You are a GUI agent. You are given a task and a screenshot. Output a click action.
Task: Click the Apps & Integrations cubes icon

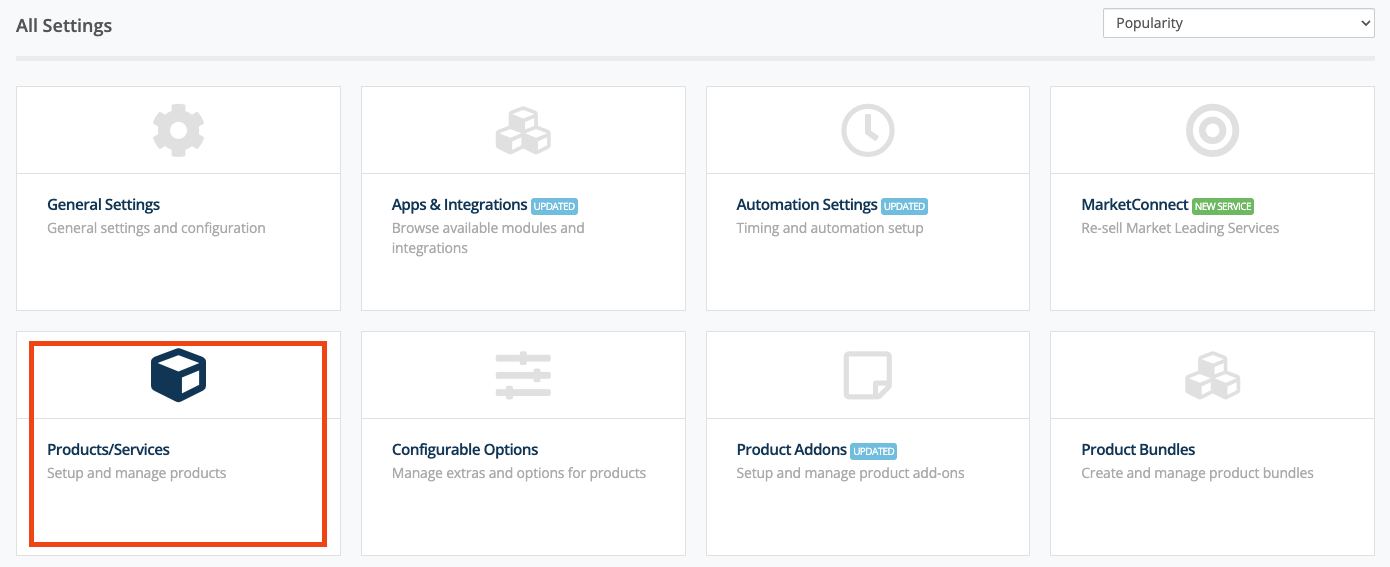(x=523, y=130)
